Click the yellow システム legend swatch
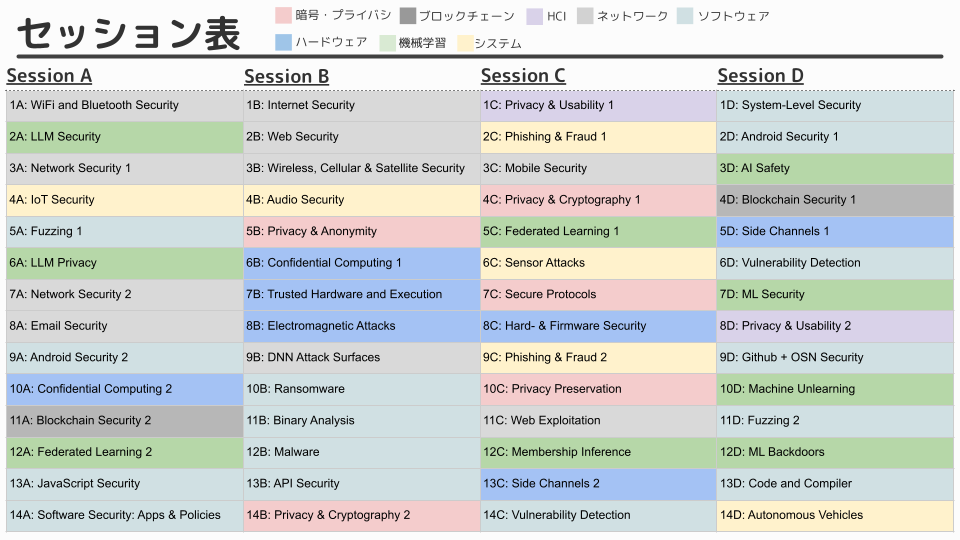 (x=465, y=43)
